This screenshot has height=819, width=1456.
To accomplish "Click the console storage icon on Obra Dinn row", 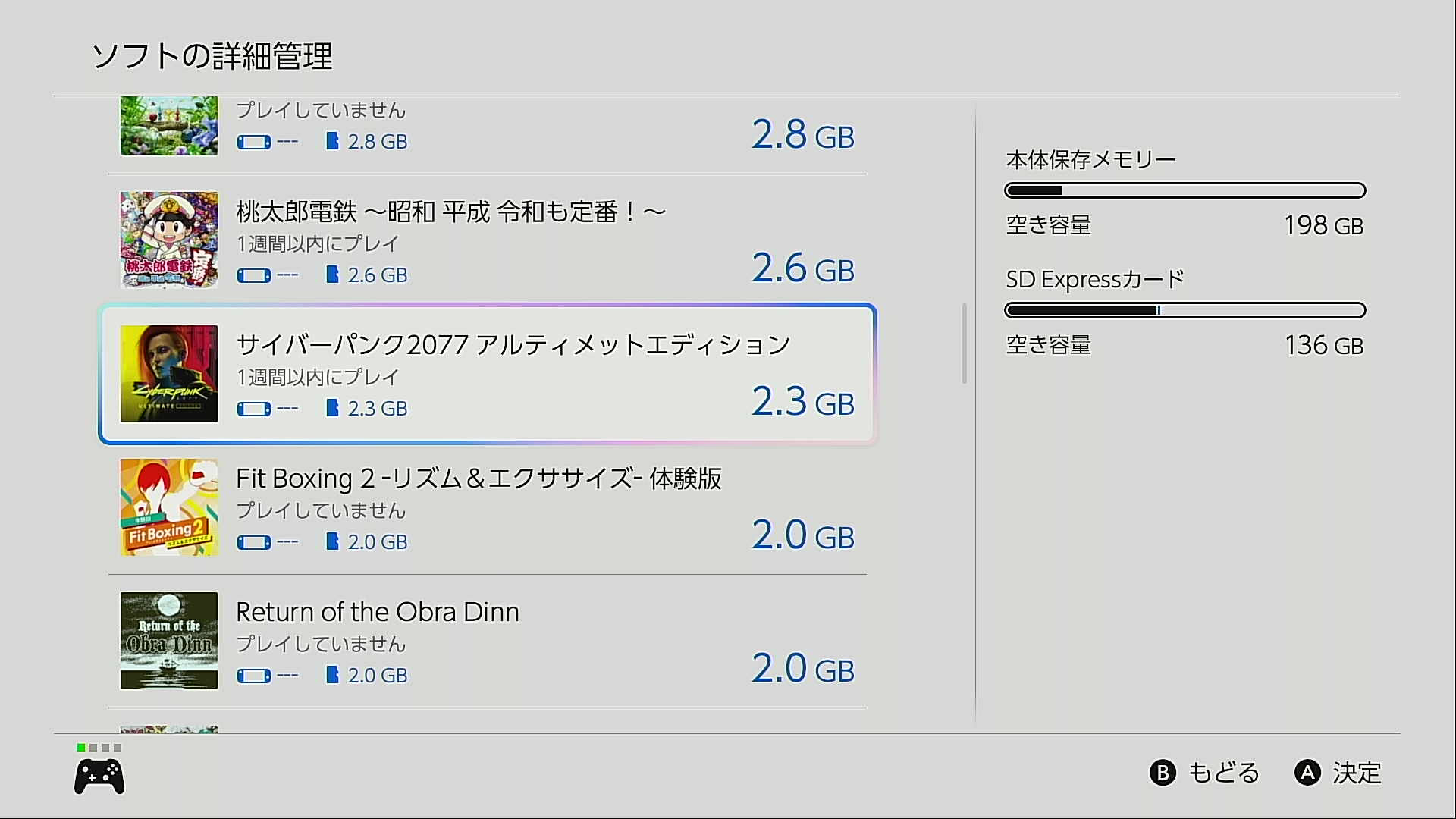I will click(254, 676).
